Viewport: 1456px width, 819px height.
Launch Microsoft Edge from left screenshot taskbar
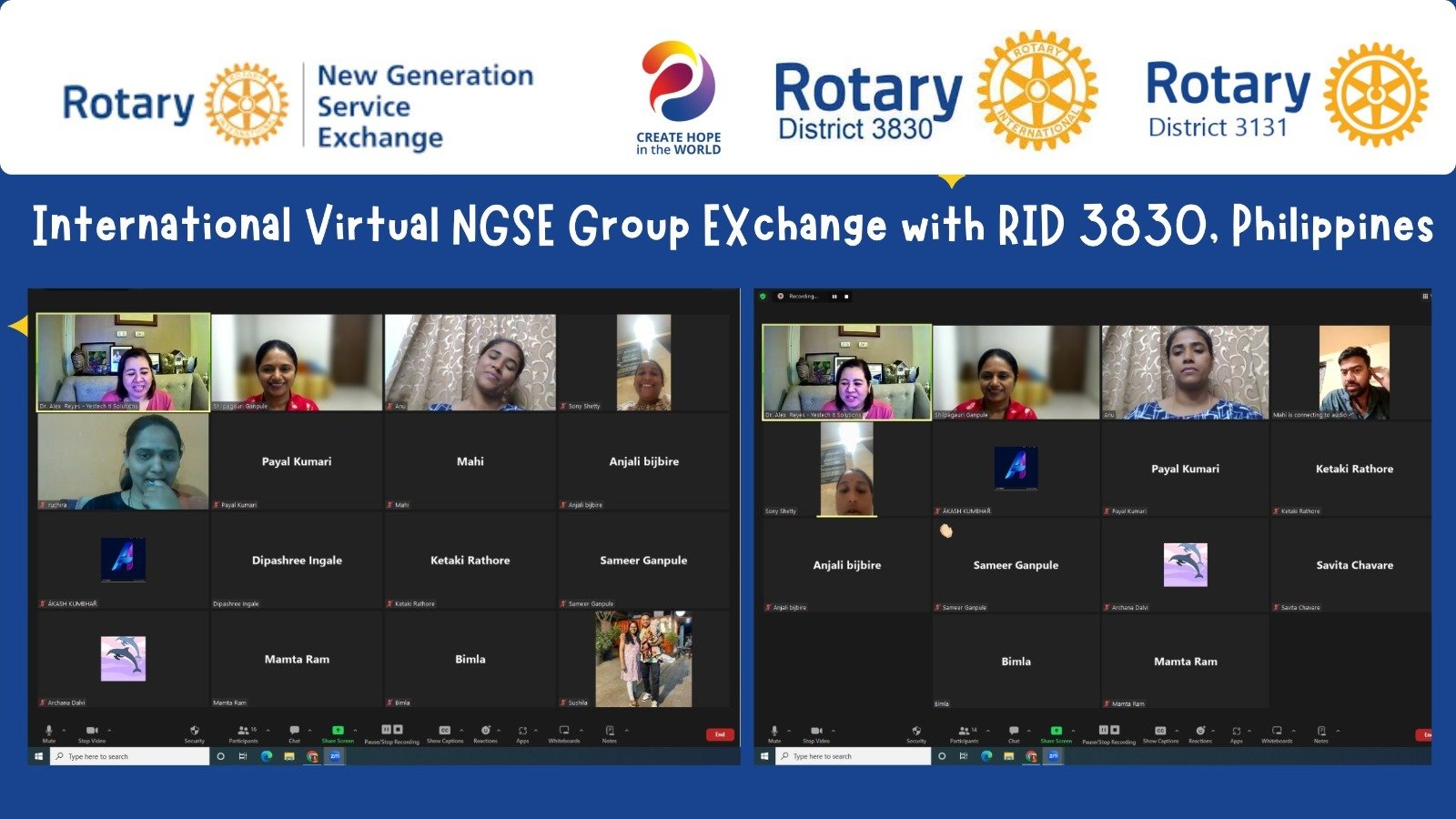(267, 756)
